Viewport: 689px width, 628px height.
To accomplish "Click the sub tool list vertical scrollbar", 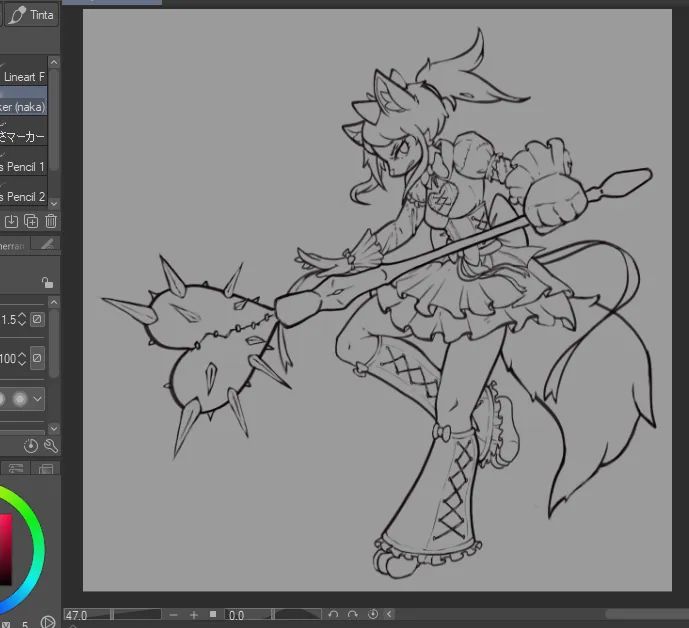I will [x=54, y=119].
